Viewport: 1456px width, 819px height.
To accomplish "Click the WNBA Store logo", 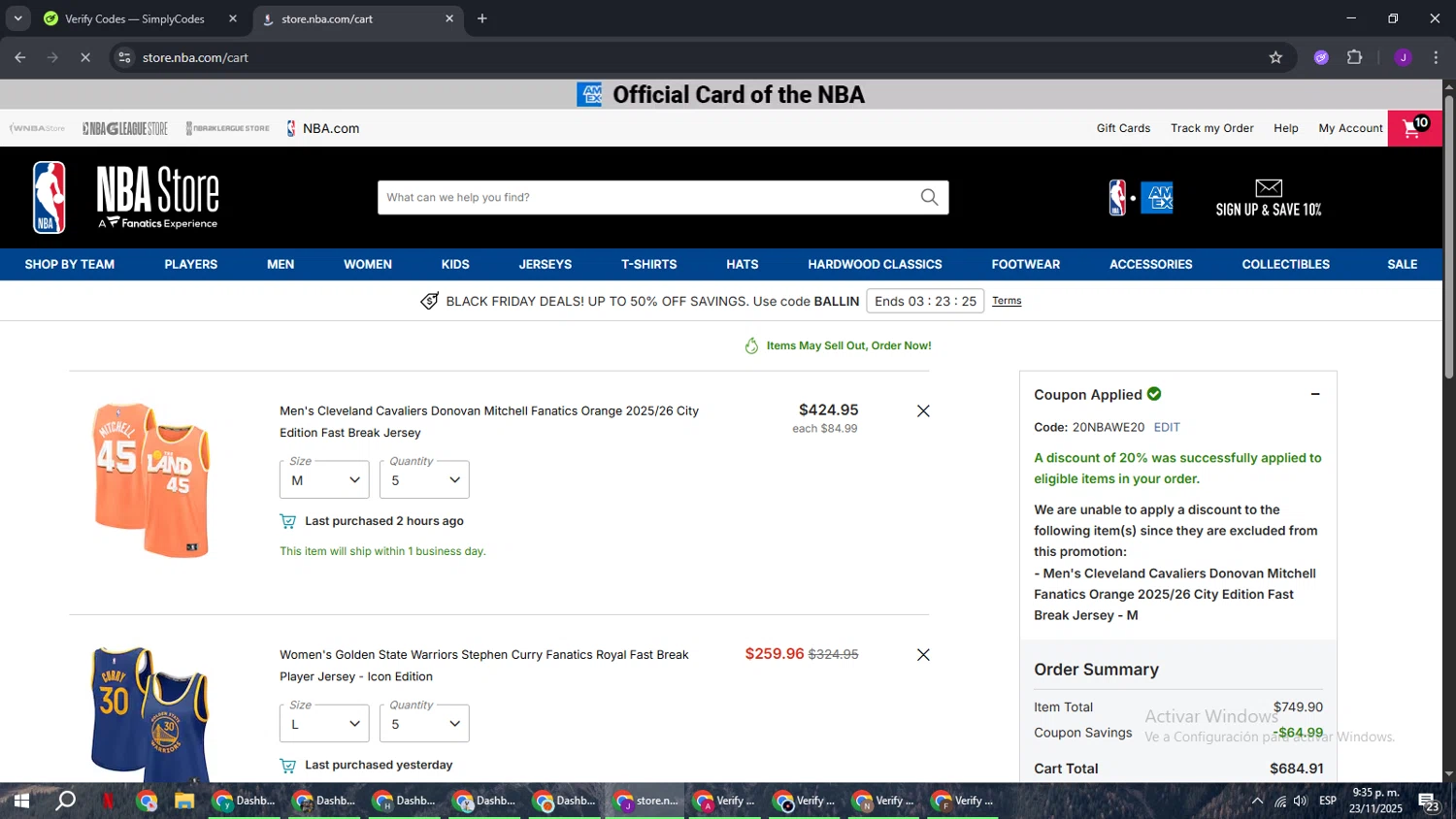I will point(38,128).
